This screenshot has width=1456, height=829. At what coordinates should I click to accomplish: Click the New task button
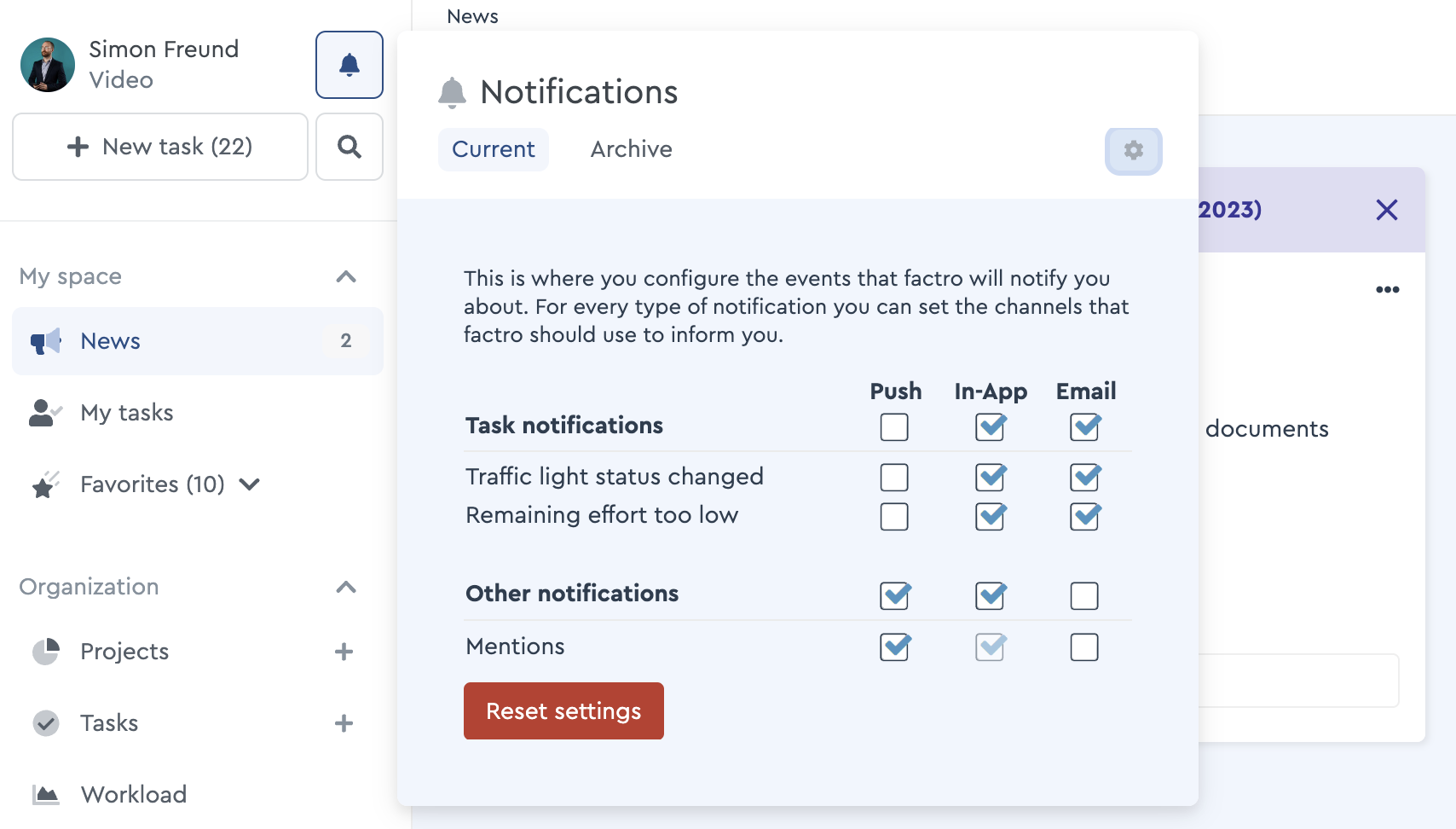159,147
